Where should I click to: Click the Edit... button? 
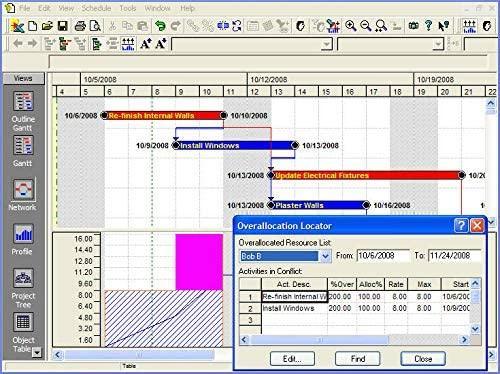tap(292, 359)
